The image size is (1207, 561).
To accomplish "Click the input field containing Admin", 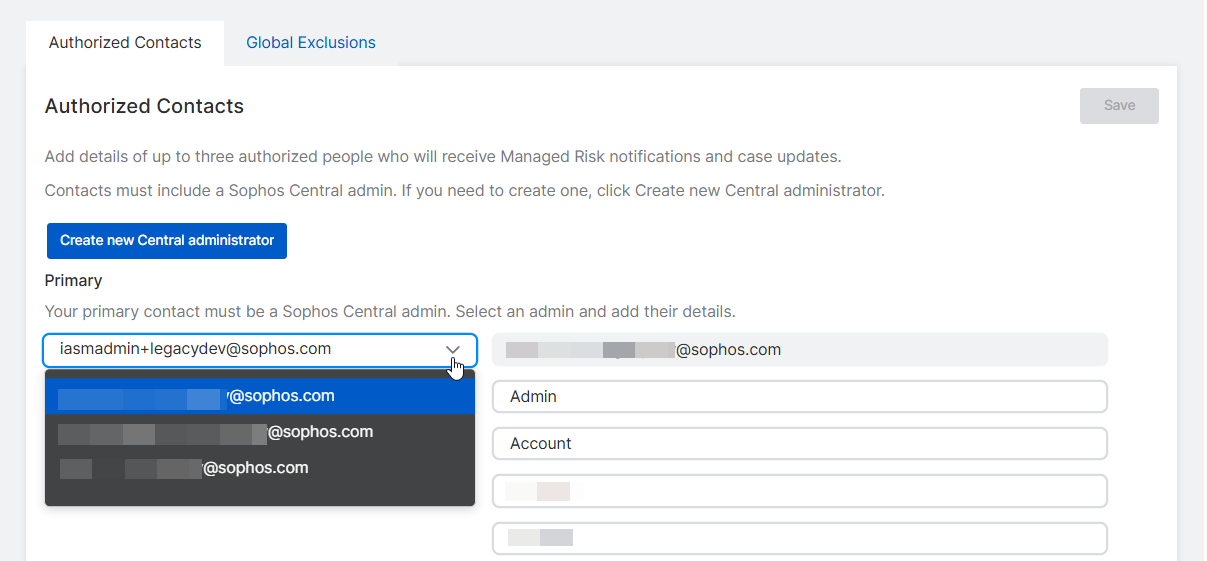I will point(799,397).
